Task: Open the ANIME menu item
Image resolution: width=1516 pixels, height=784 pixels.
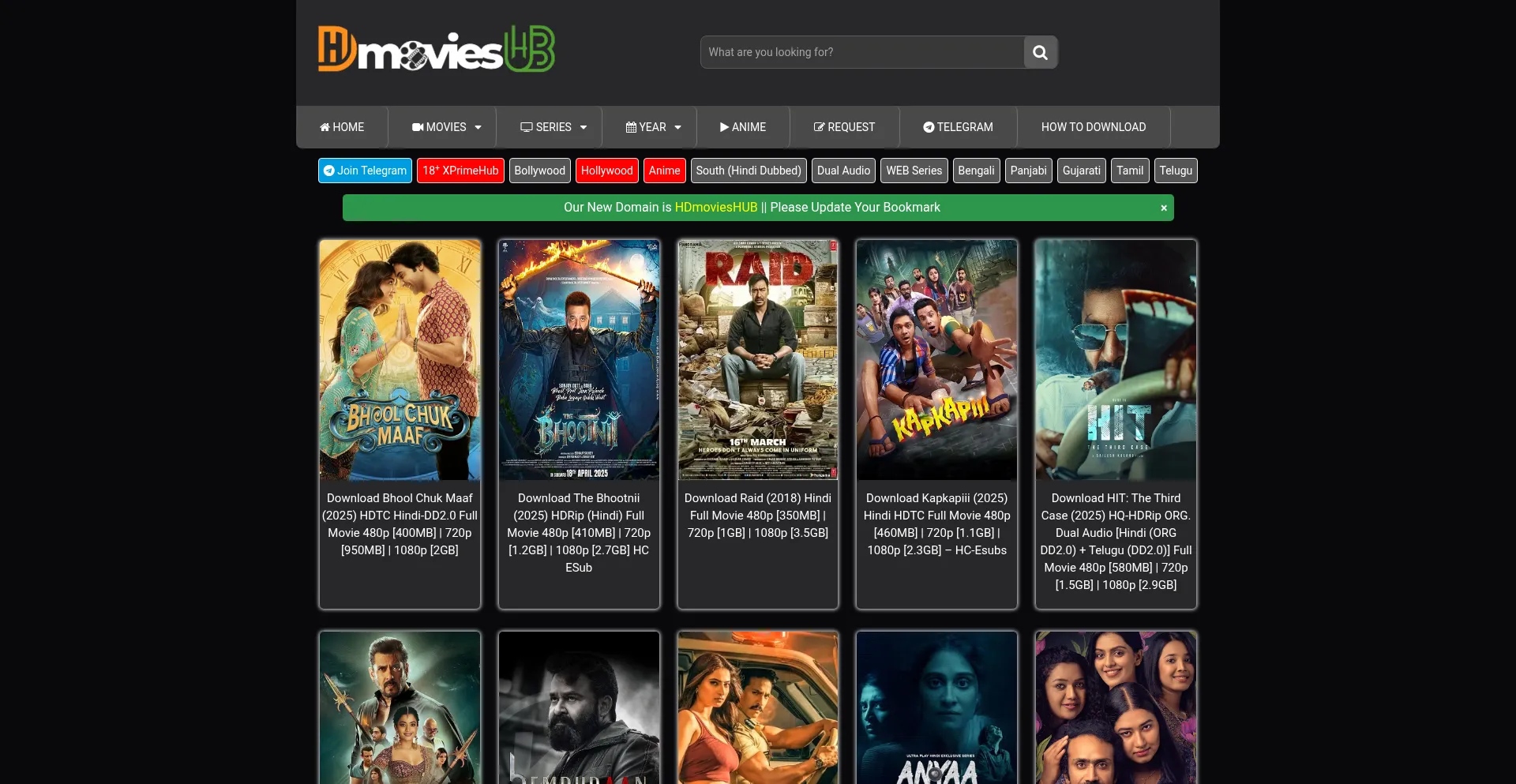Action: (x=743, y=127)
